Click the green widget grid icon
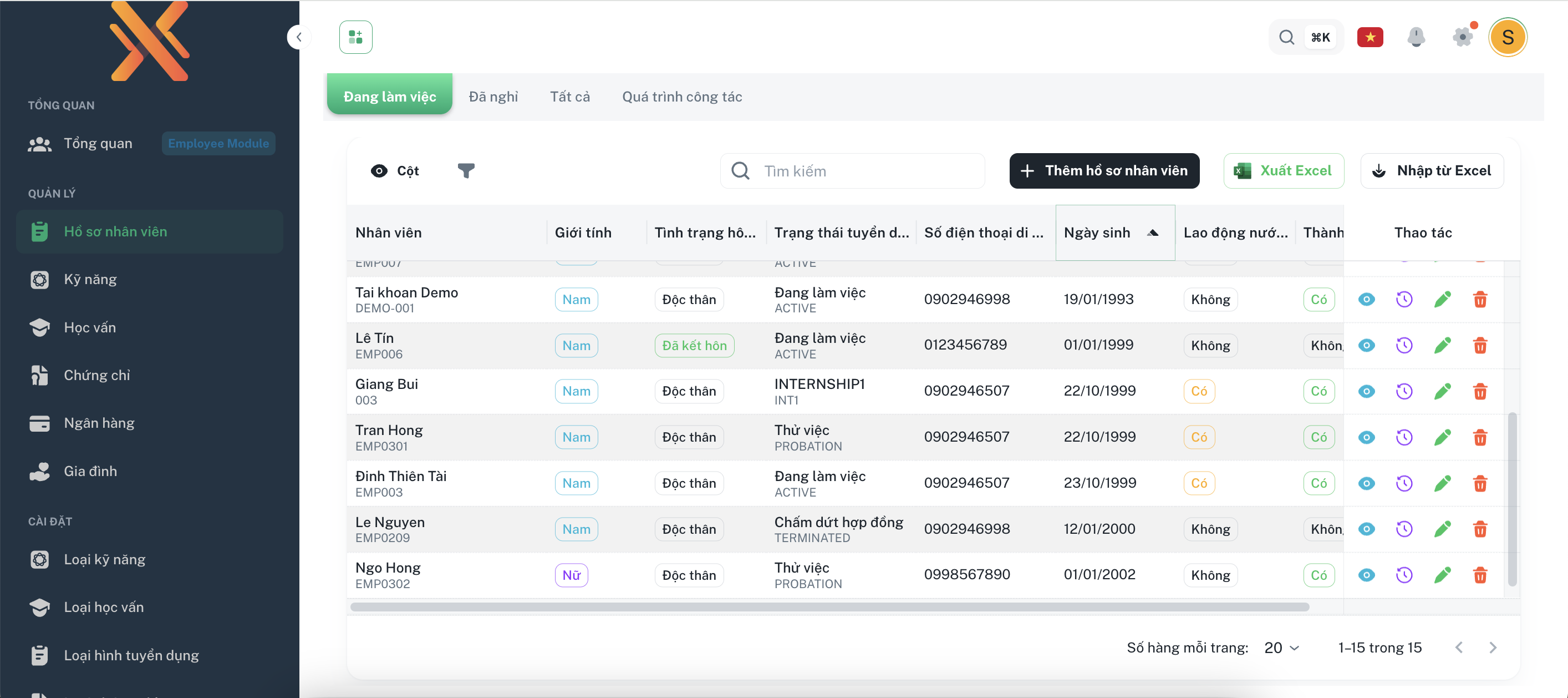 (x=355, y=37)
